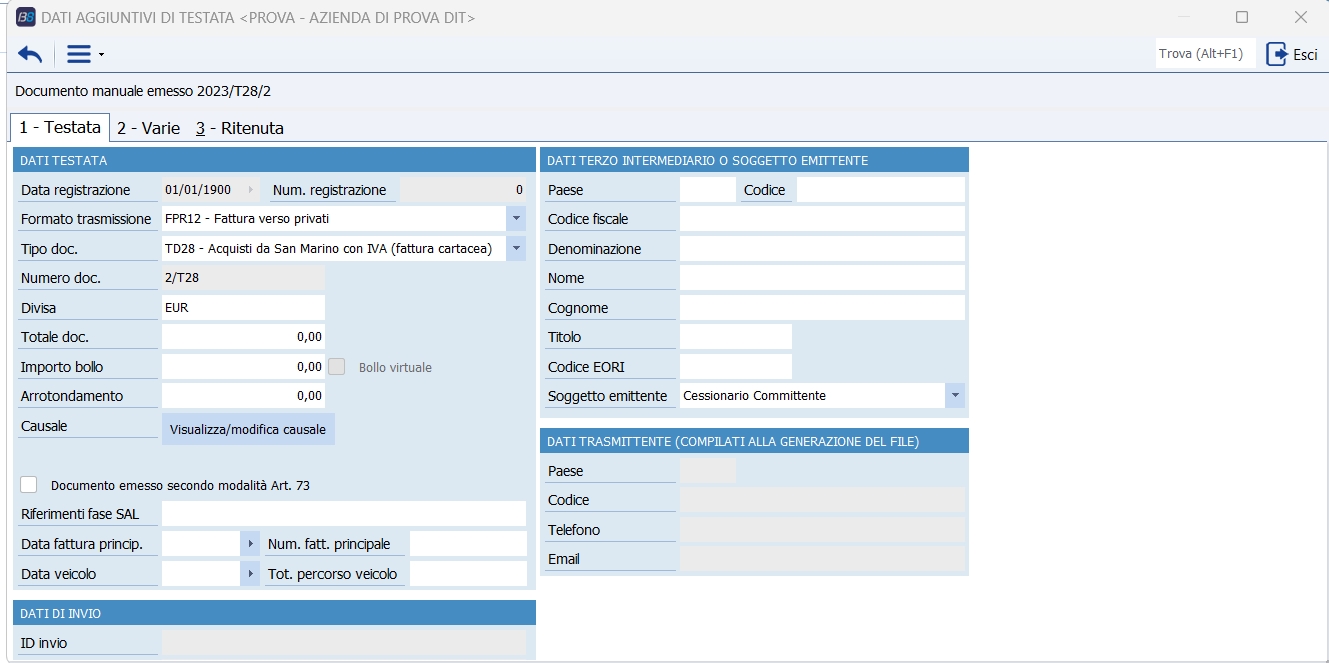The height and width of the screenshot is (663, 1329).
Task: Close the window with the X button
Action: click(1301, 17)
